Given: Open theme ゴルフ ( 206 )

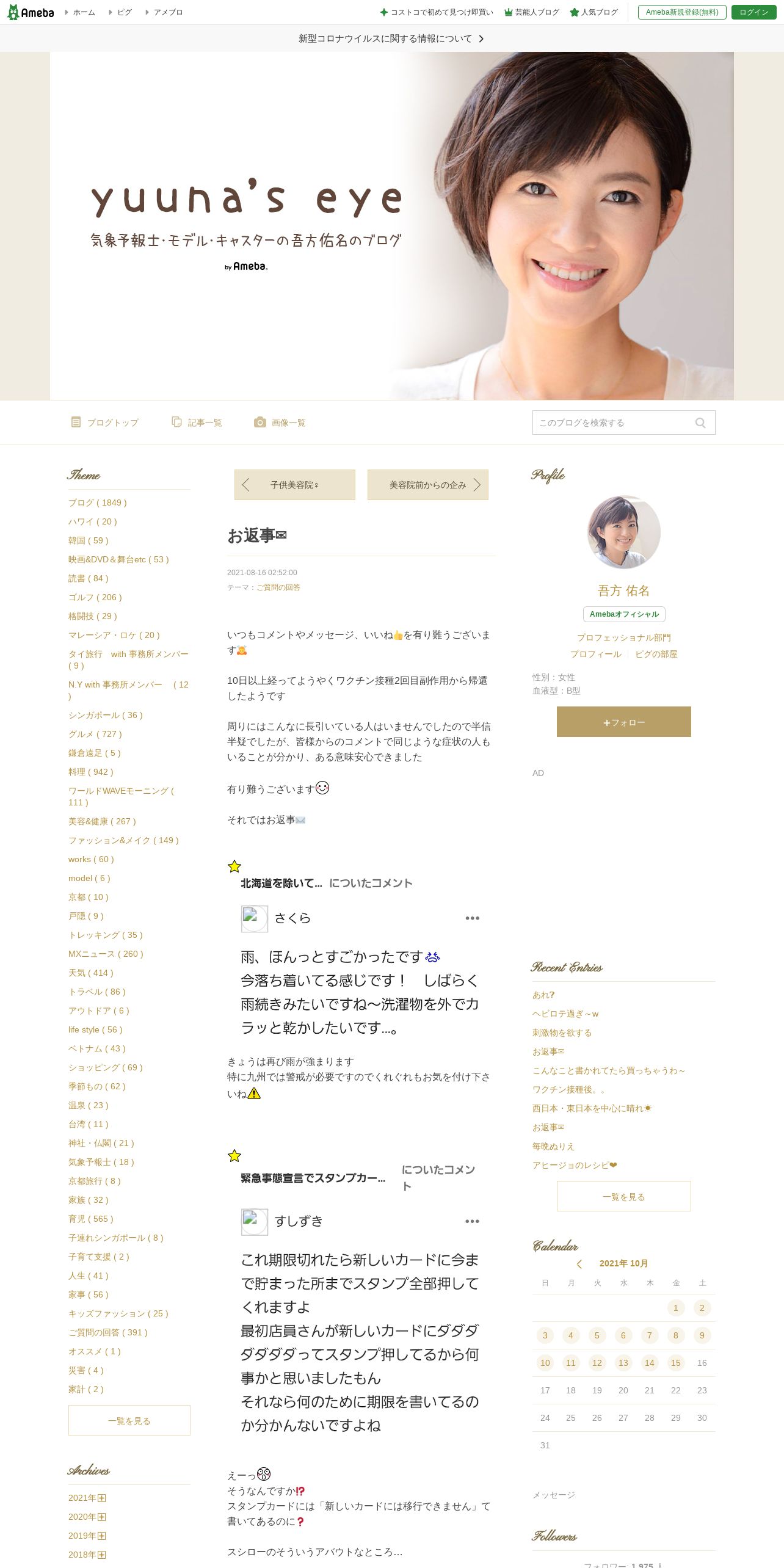Looking at the screenshot, I should (95, 597).
